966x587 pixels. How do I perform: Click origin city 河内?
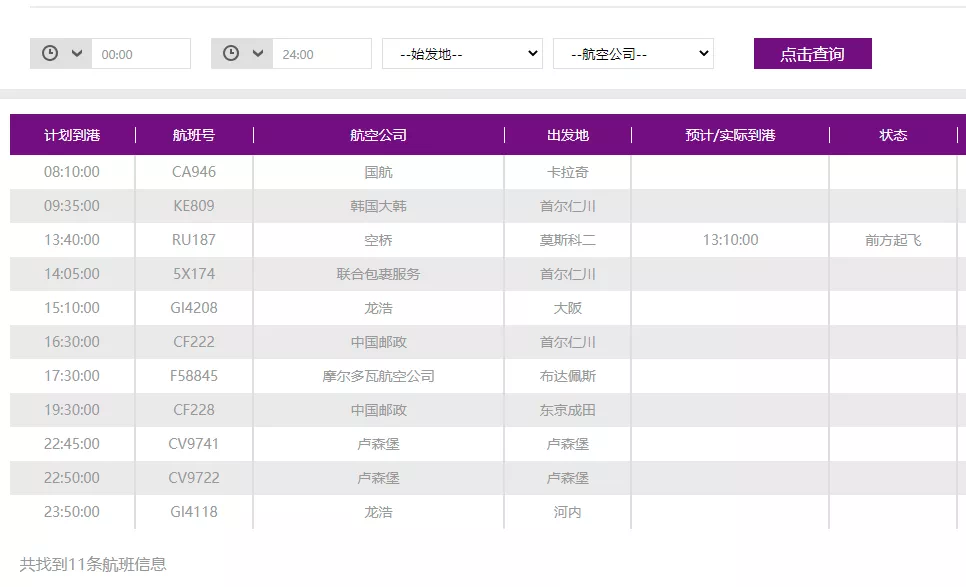pos(567,511)
